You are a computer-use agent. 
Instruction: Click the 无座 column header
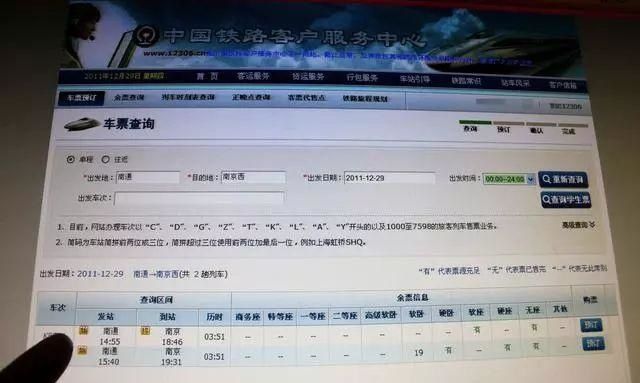coord(533,310)
